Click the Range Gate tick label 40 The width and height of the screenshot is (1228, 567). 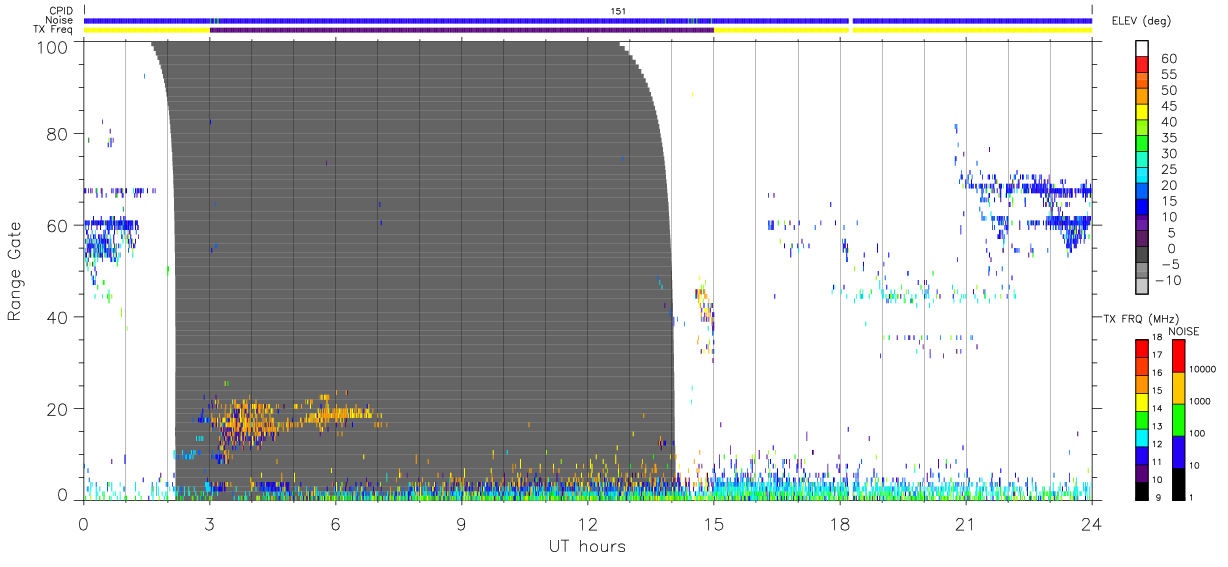pos(58,317)
